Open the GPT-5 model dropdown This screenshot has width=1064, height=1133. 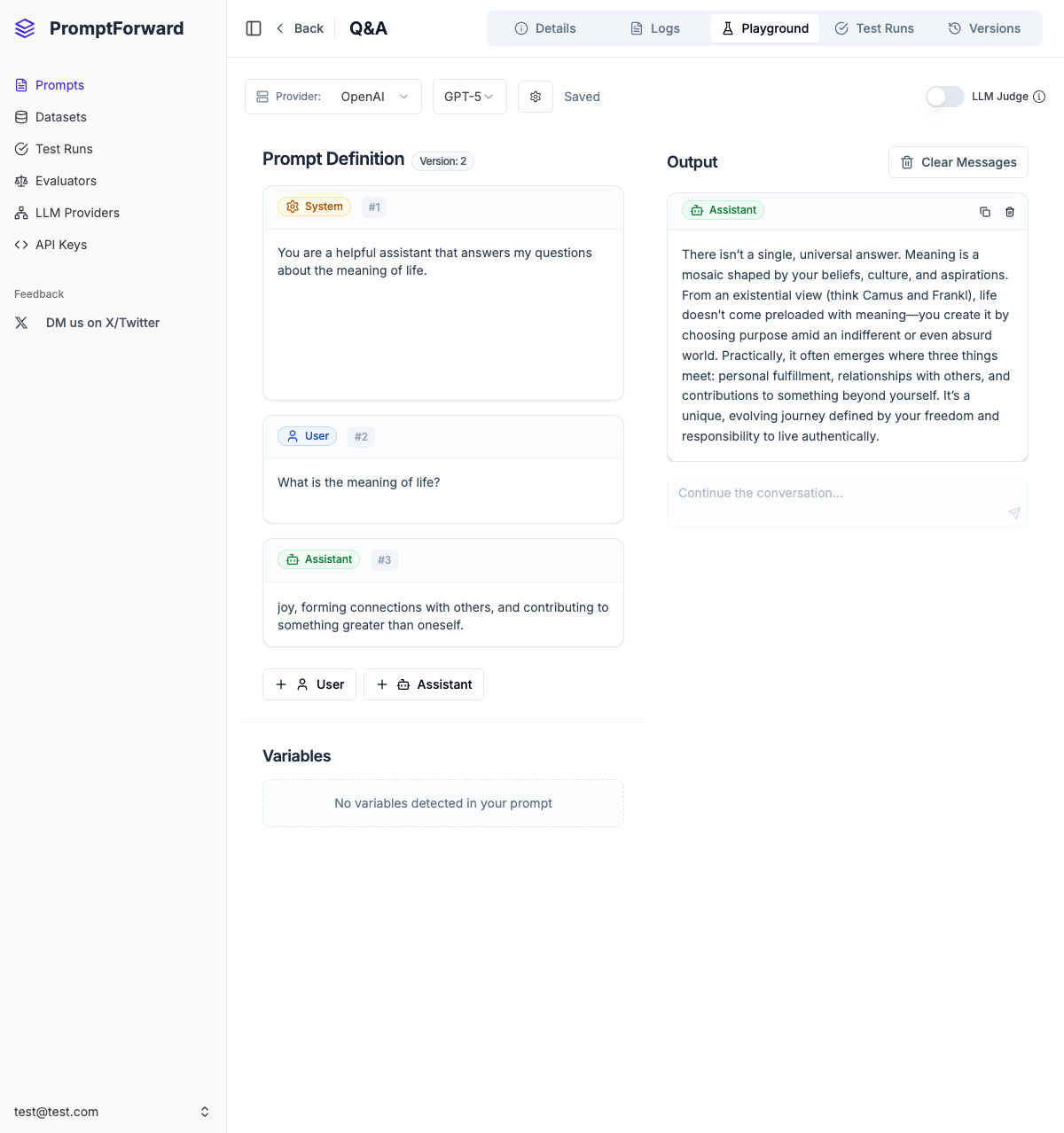[469, 97]
